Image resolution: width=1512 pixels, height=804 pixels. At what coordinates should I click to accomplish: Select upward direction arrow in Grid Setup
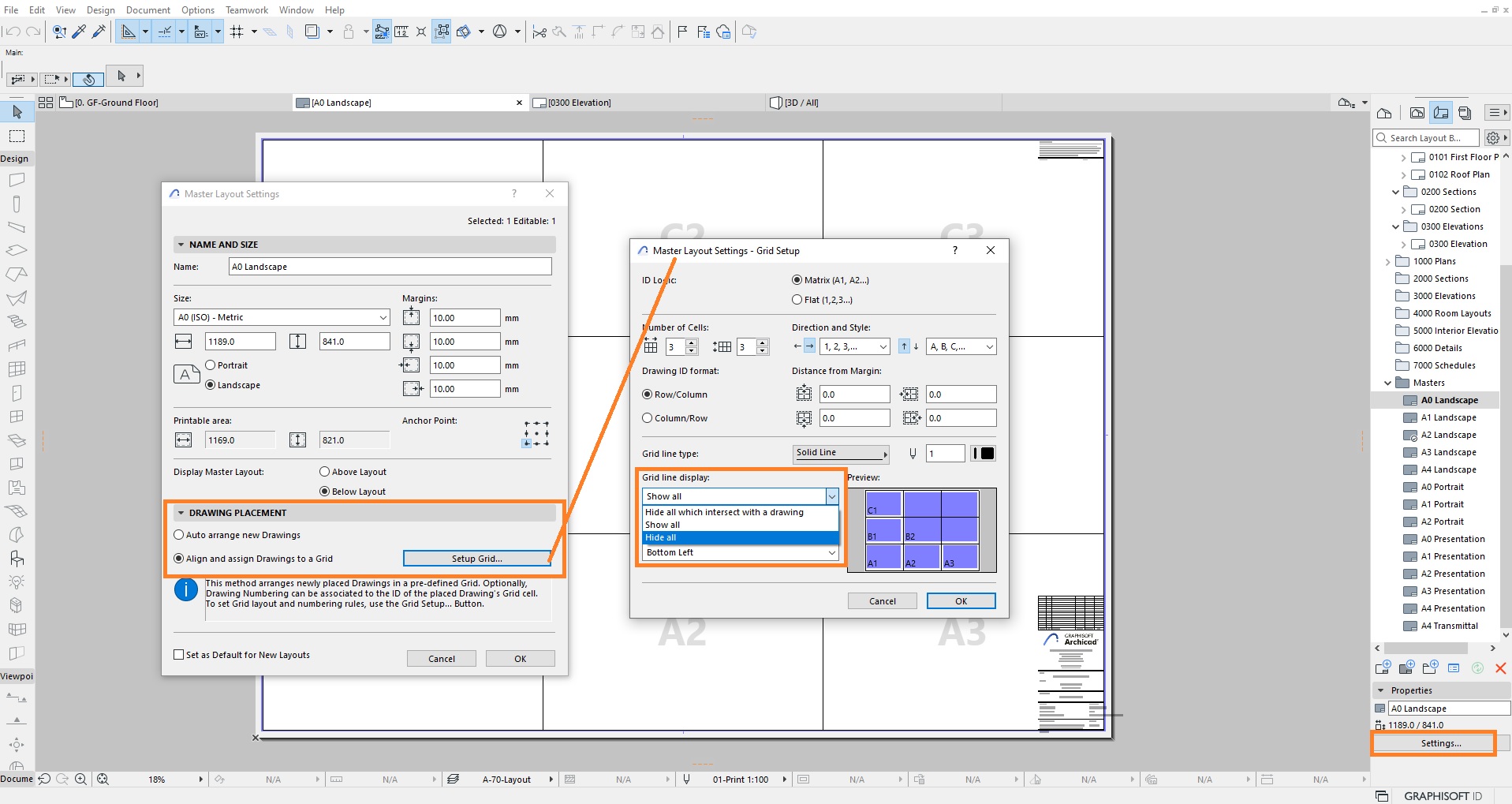point(904,346)
